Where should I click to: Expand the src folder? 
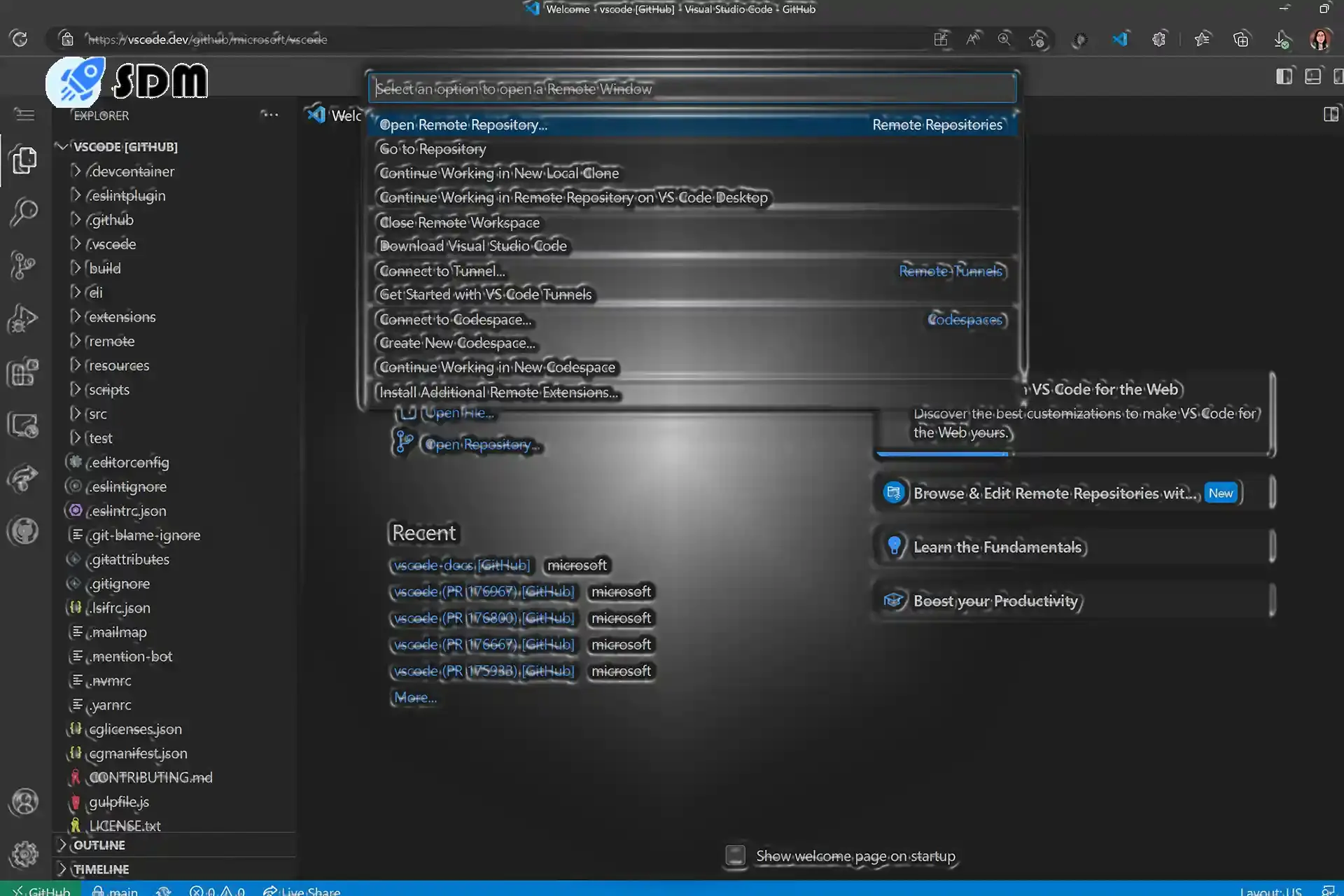point(97,414)
